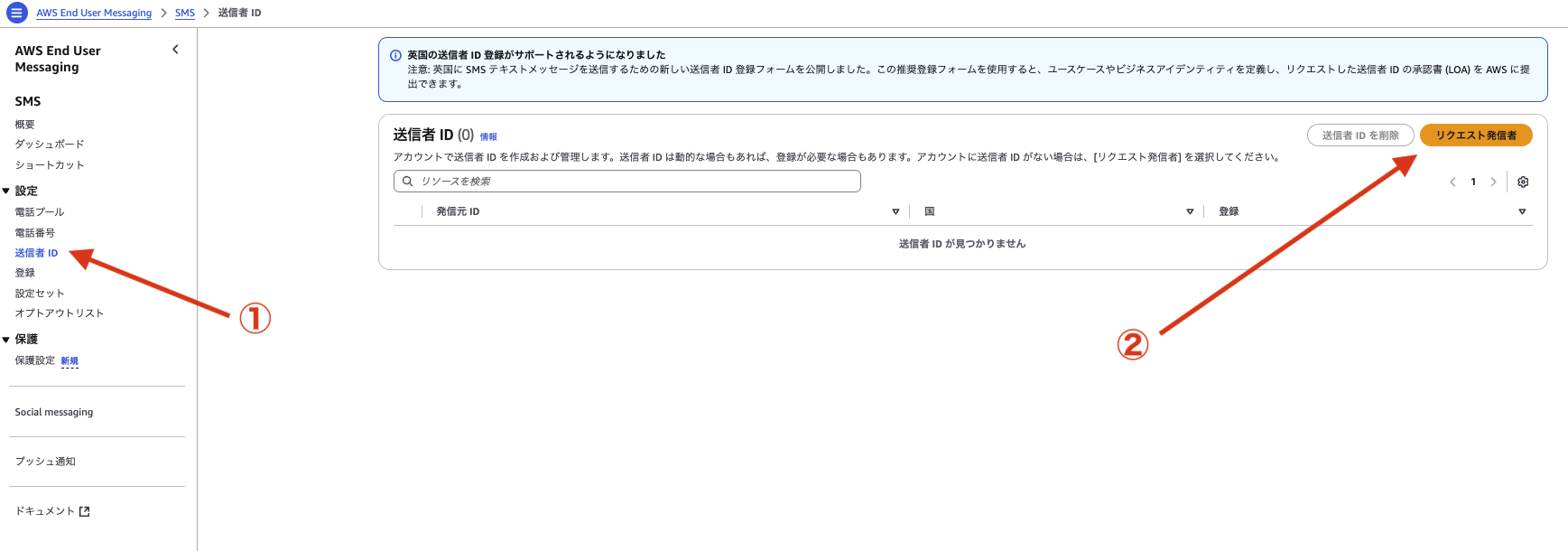Viewport: 1568px width, 551px height.
Task: Collapse the sidebar with the chevron icon
Action: pos(175,50)
